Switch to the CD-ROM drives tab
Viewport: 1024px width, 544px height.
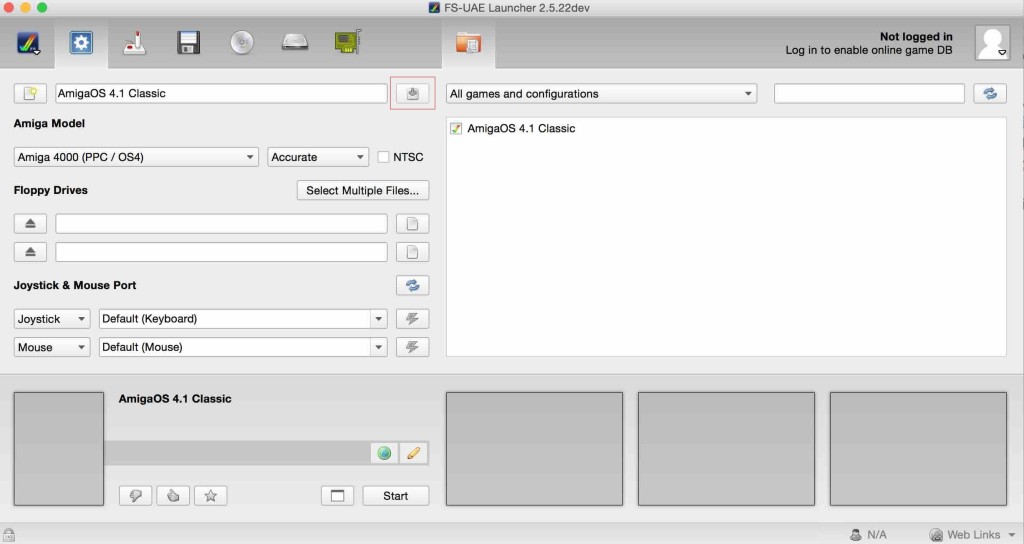tap(242, 43)
